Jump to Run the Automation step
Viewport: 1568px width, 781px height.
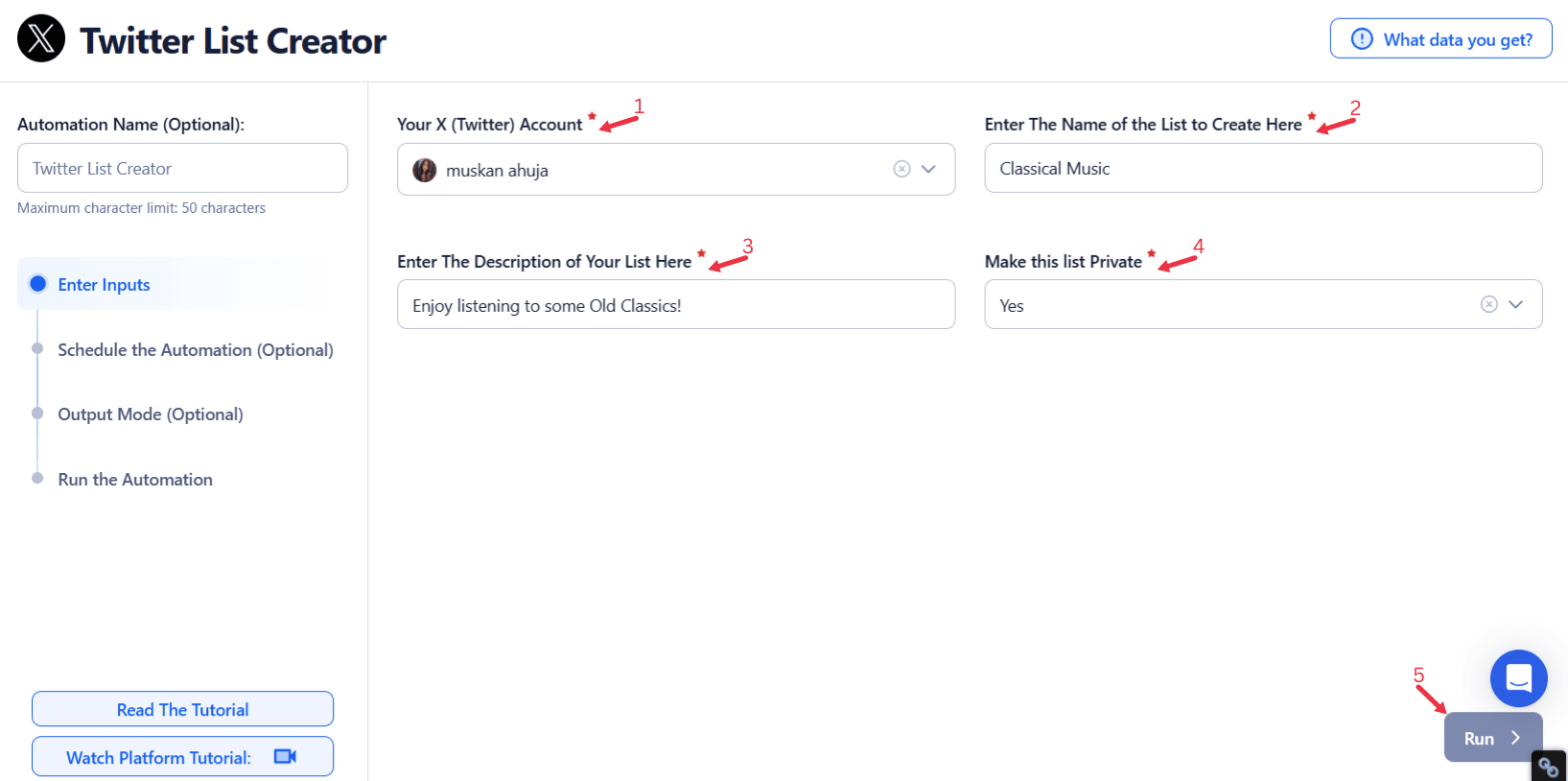(x=135, y=480)
